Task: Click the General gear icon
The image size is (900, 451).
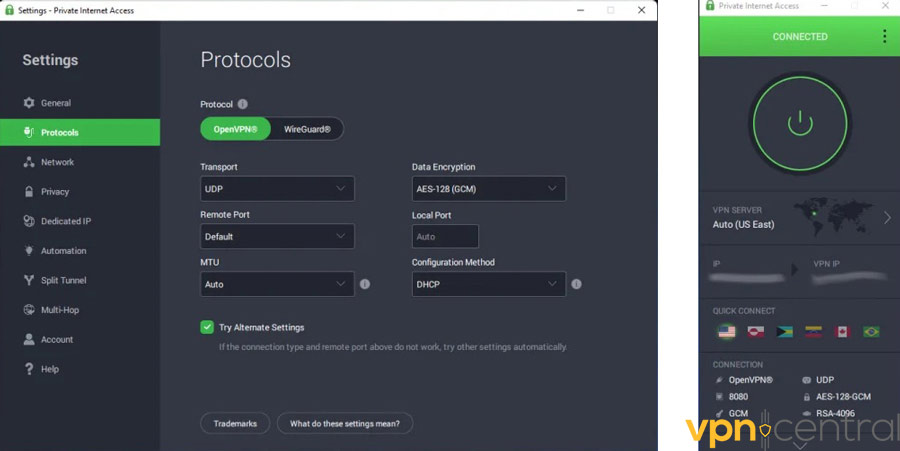Action: 29,103
